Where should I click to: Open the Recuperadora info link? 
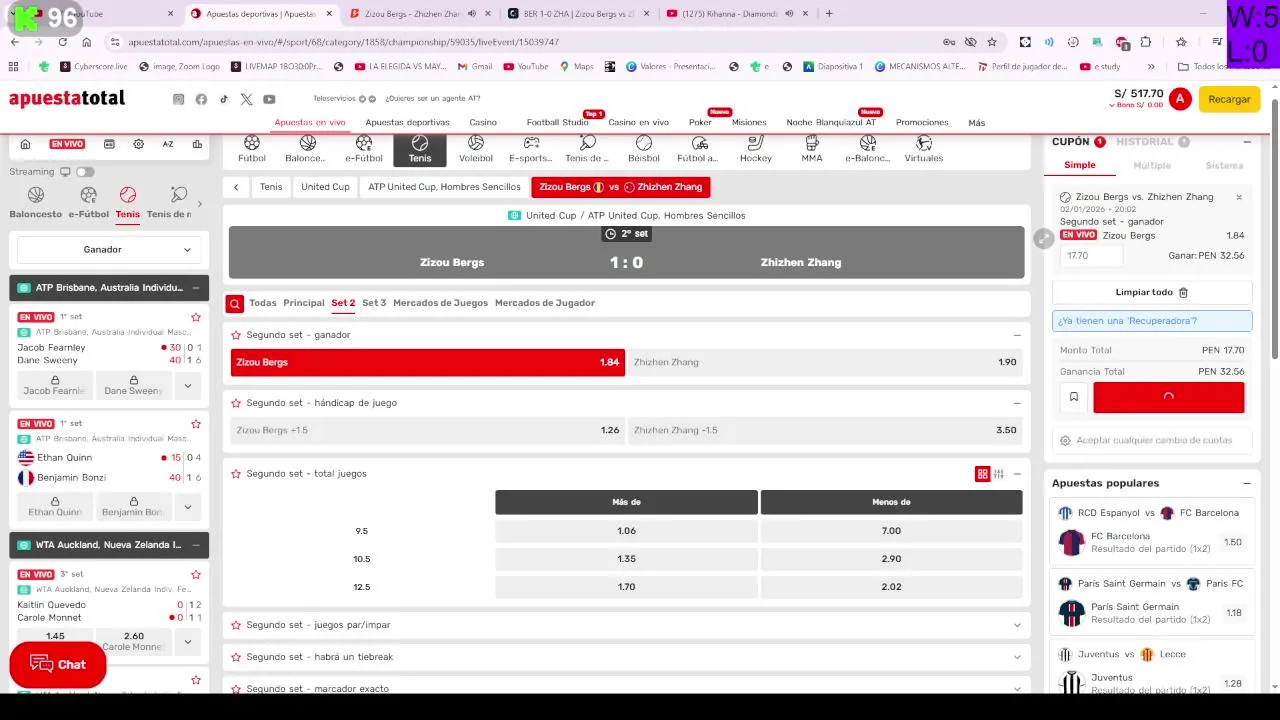[x=1152, y=321]
